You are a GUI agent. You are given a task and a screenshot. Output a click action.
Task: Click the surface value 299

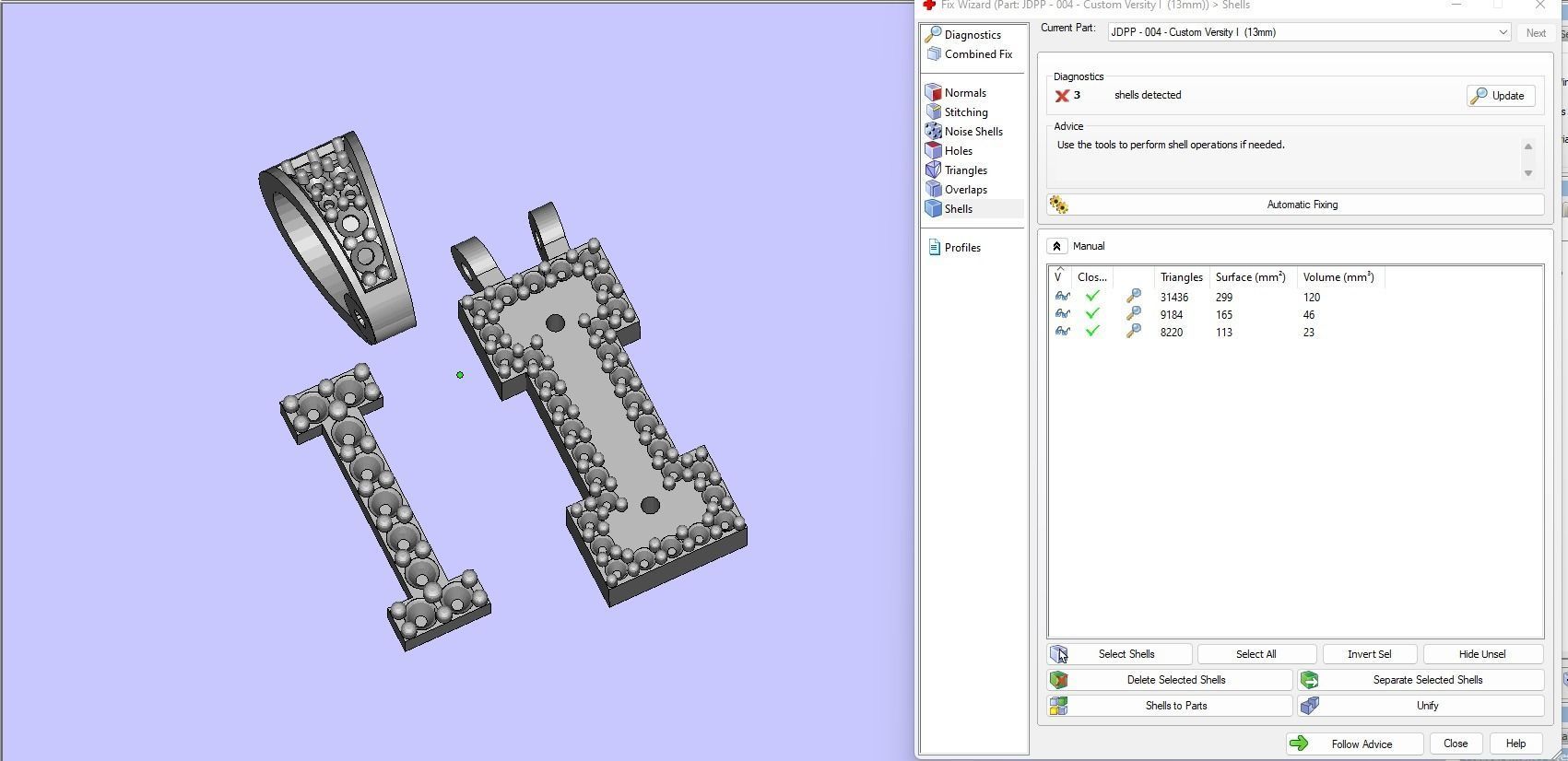pos(1224,298)
